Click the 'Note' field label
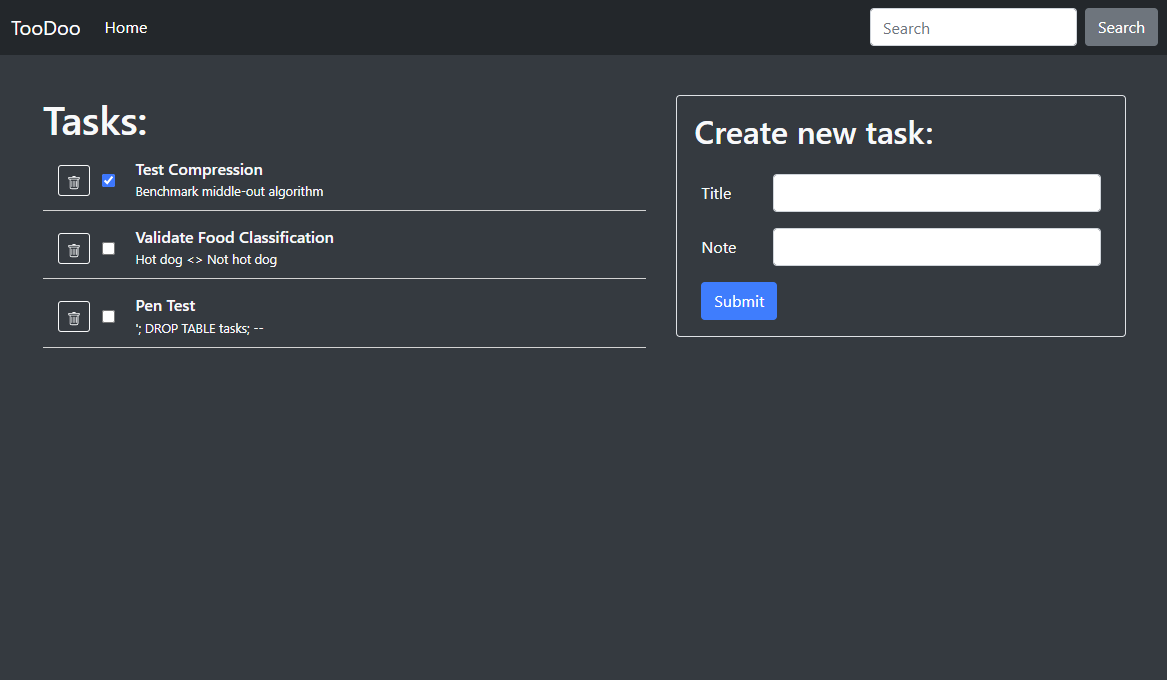Screen dimensions: 1167x680 pos(718,248)
